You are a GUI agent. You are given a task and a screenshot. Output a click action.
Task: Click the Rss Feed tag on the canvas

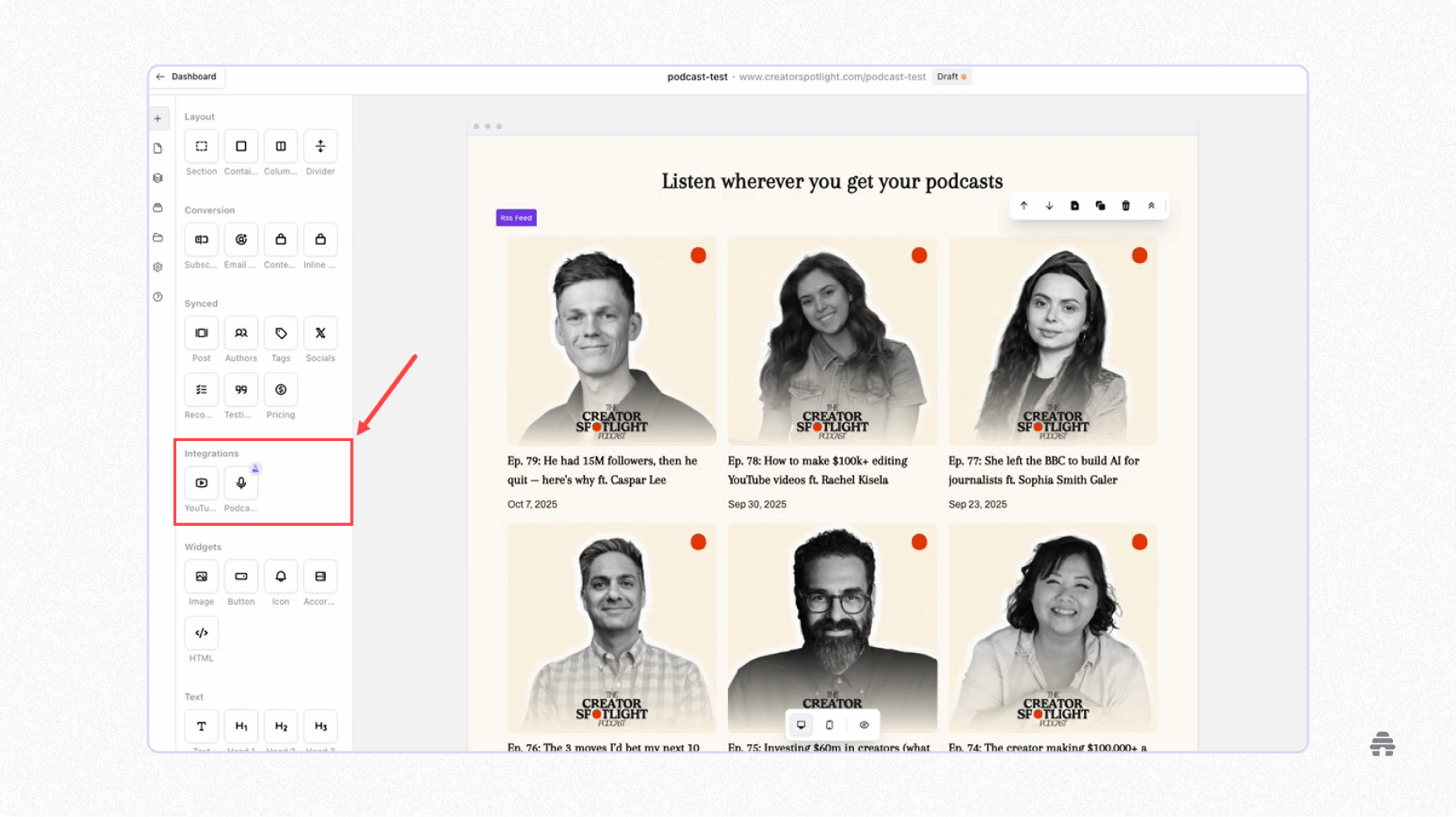[516, 217]
